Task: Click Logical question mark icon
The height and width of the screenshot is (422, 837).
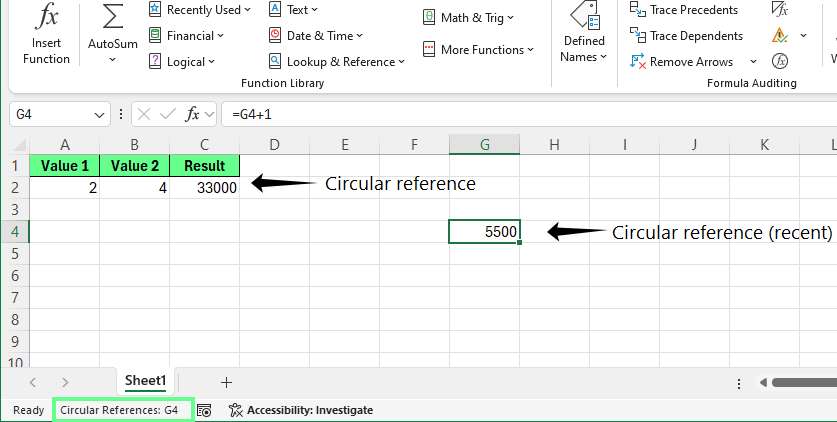Action: click(x=155, y=61)
